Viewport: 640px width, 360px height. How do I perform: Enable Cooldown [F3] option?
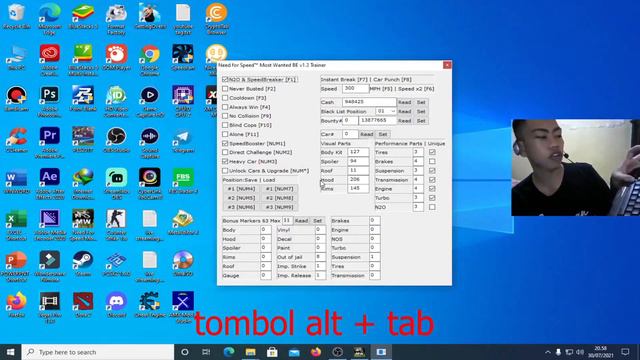(225, 98)
